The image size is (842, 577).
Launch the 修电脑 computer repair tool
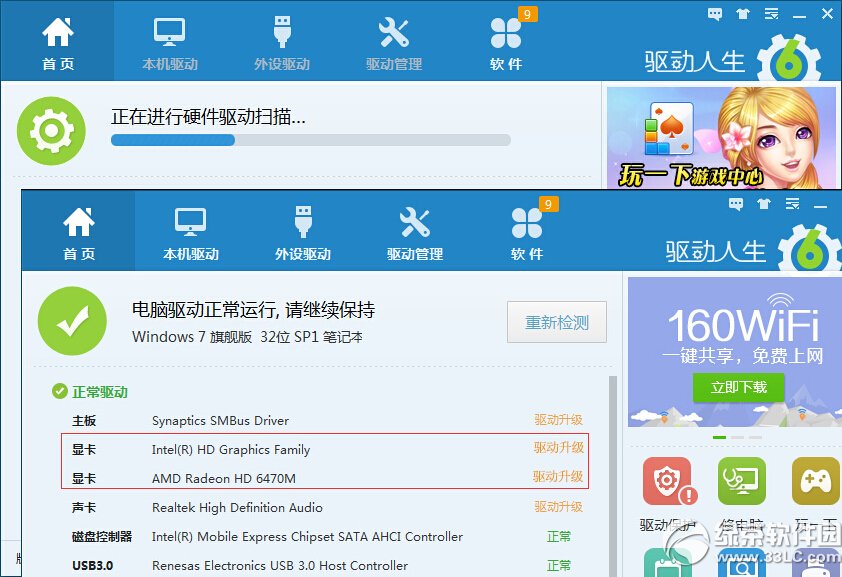(740, 480)
